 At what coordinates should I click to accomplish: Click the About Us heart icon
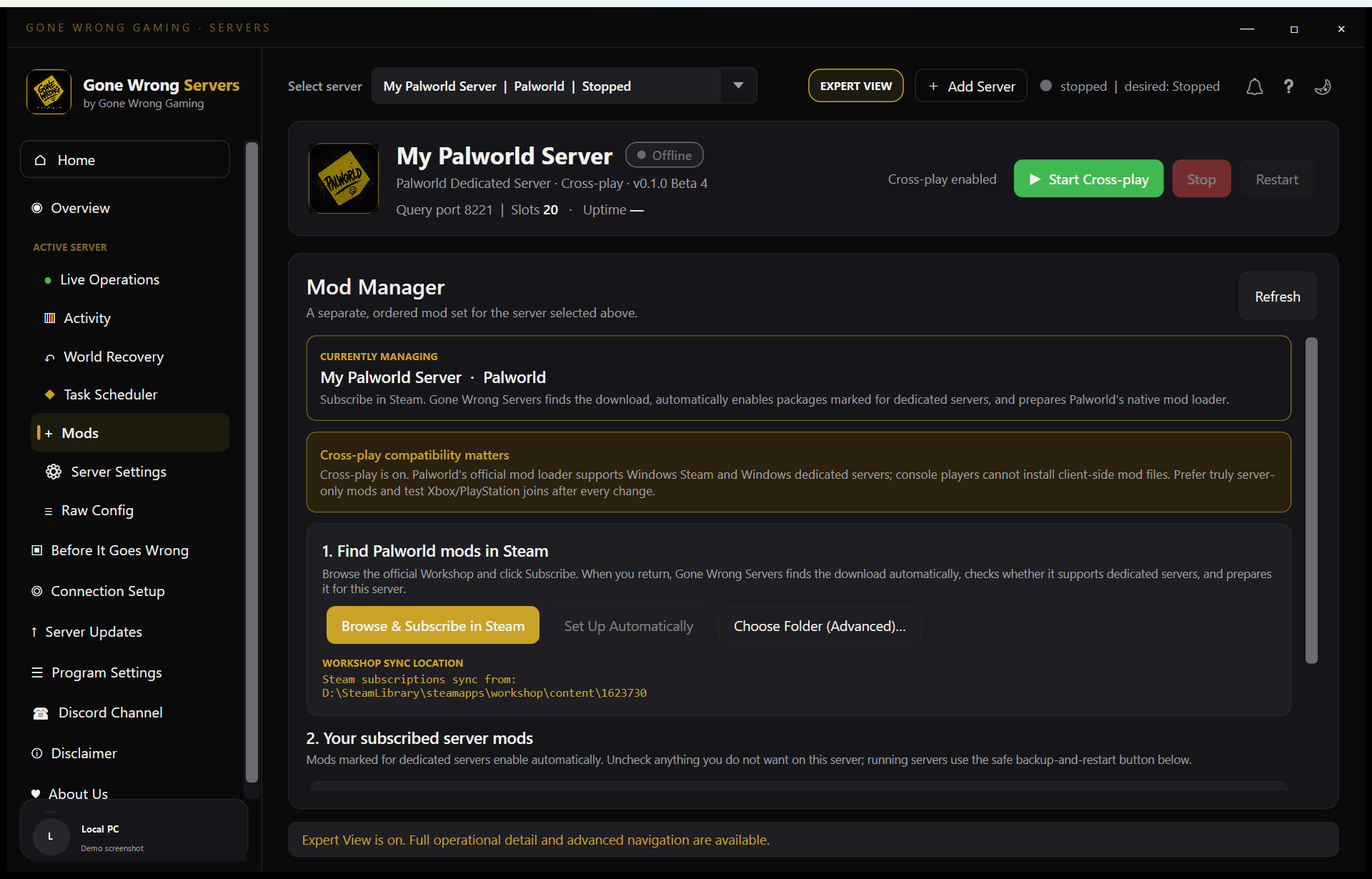tap(36, 794)
